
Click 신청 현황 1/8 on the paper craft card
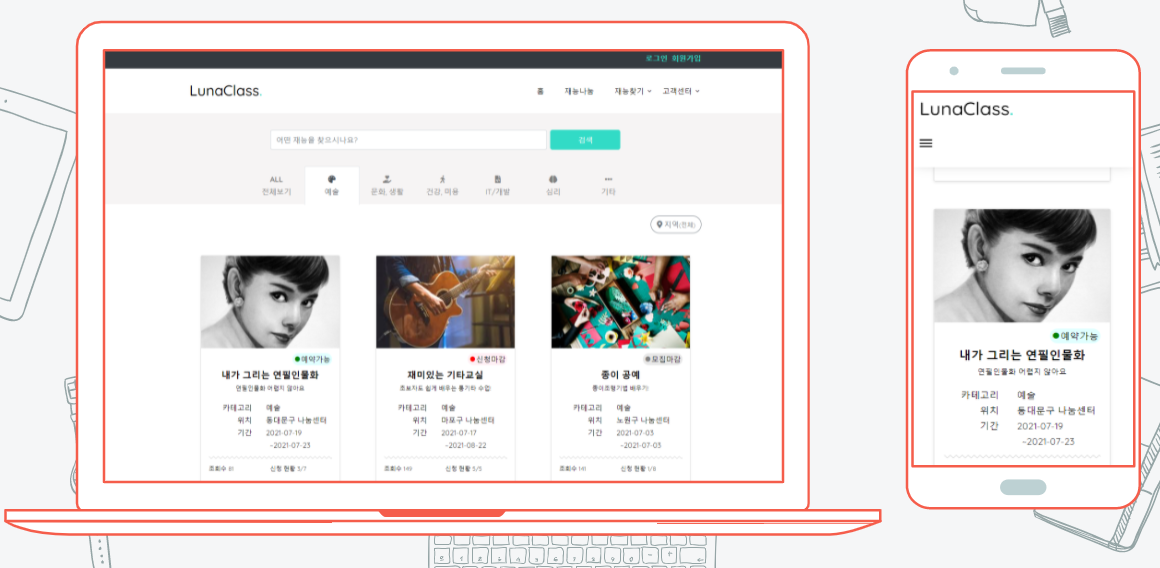point(639,469)
